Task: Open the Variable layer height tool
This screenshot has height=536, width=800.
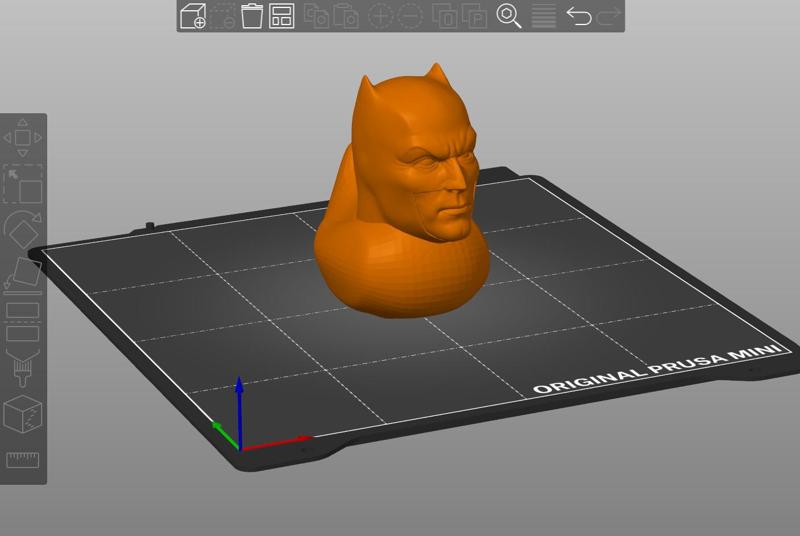Action: 544,16
